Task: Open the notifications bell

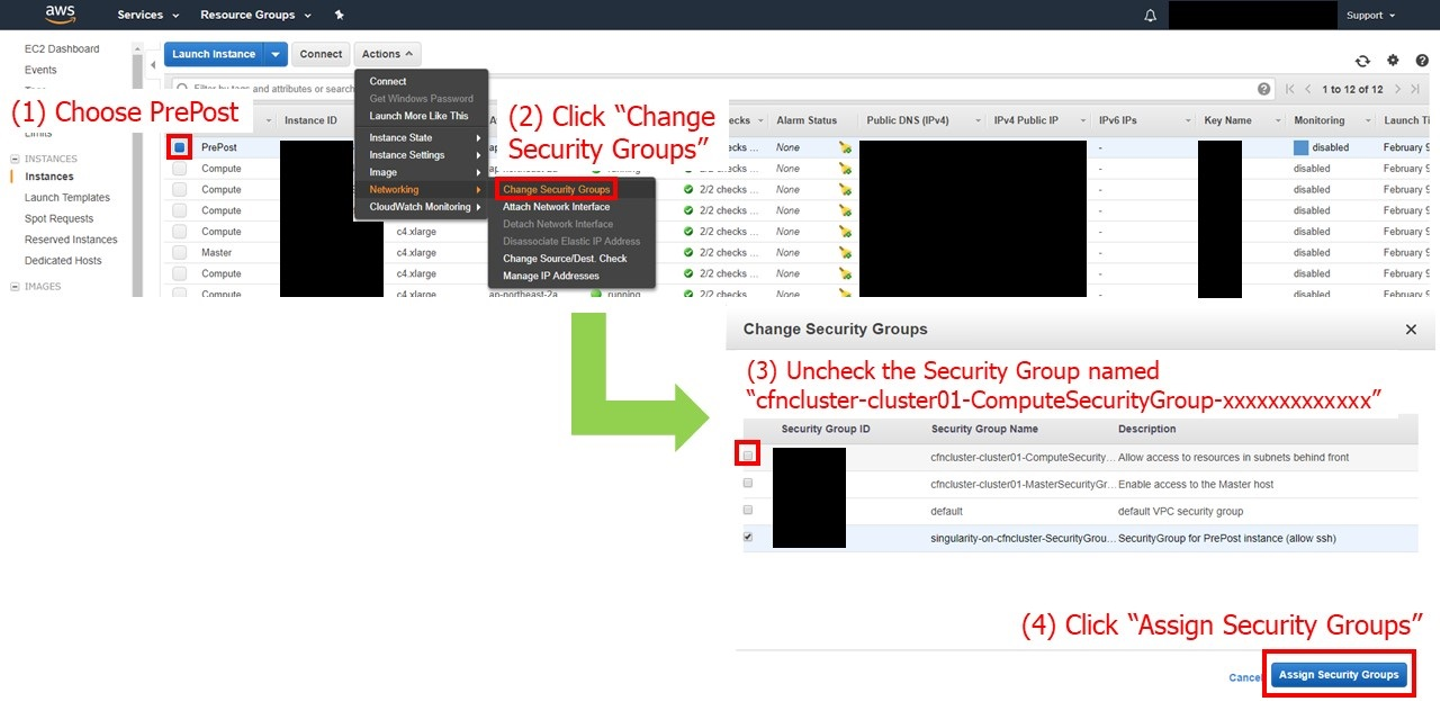Action: pyautogui.click(x=1150, y=15)
